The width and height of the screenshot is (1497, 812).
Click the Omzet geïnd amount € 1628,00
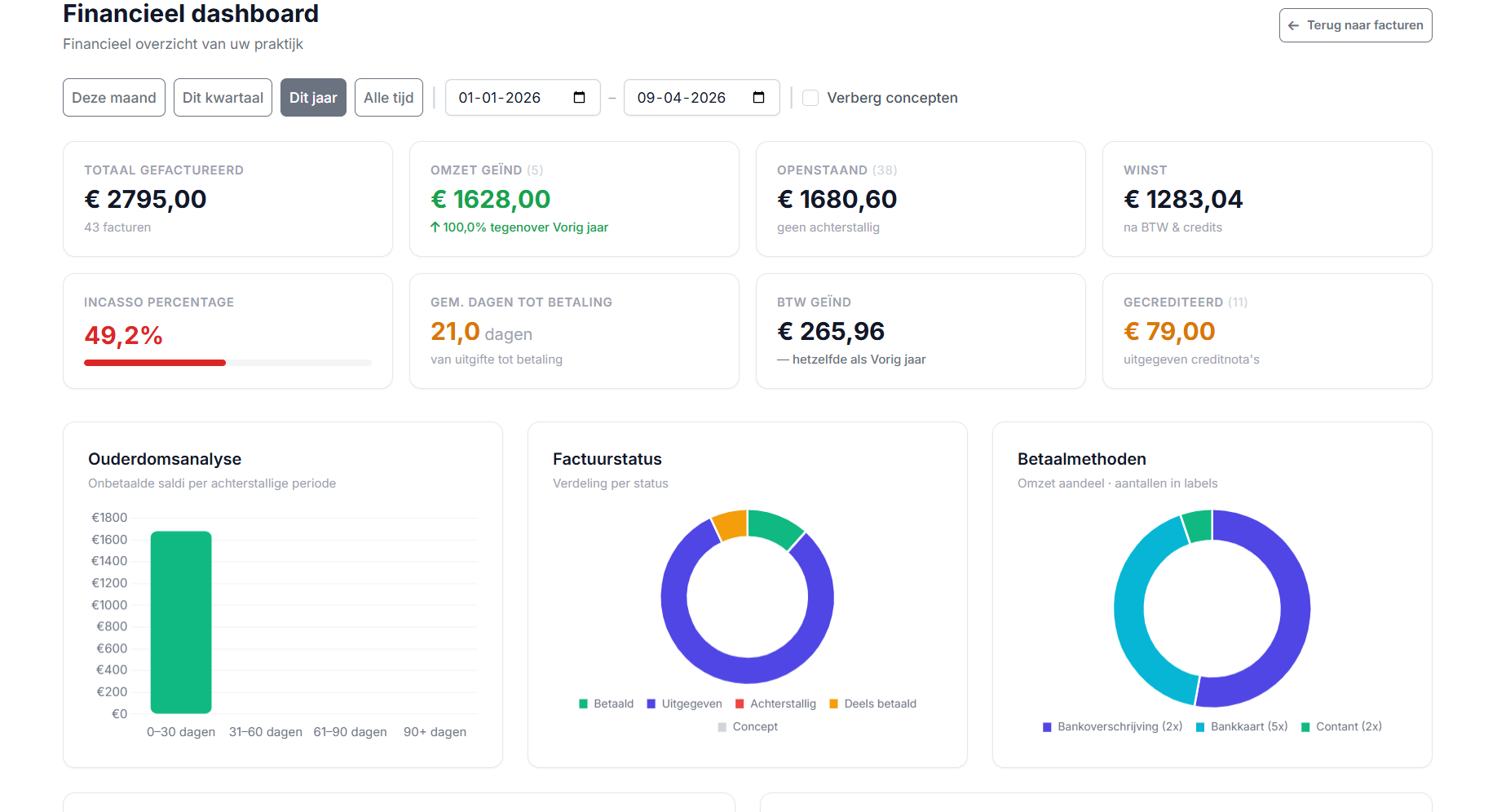click(490, 199)
